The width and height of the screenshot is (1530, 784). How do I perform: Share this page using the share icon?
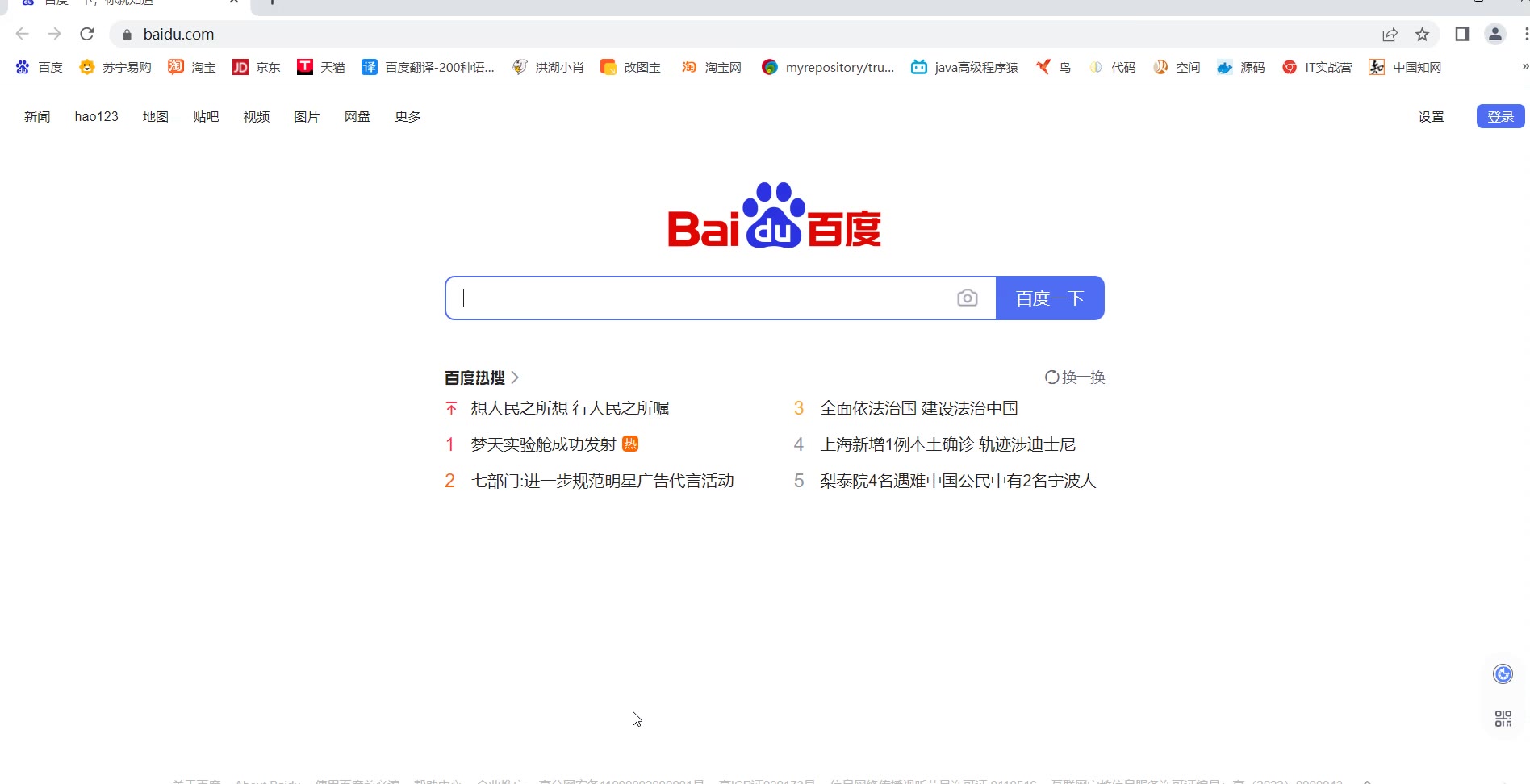pyautogui.click(x=1390, y=35)
